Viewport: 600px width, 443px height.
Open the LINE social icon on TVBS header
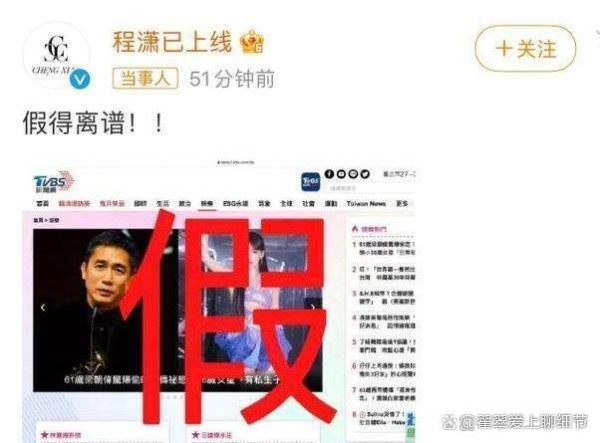[353, 174]
